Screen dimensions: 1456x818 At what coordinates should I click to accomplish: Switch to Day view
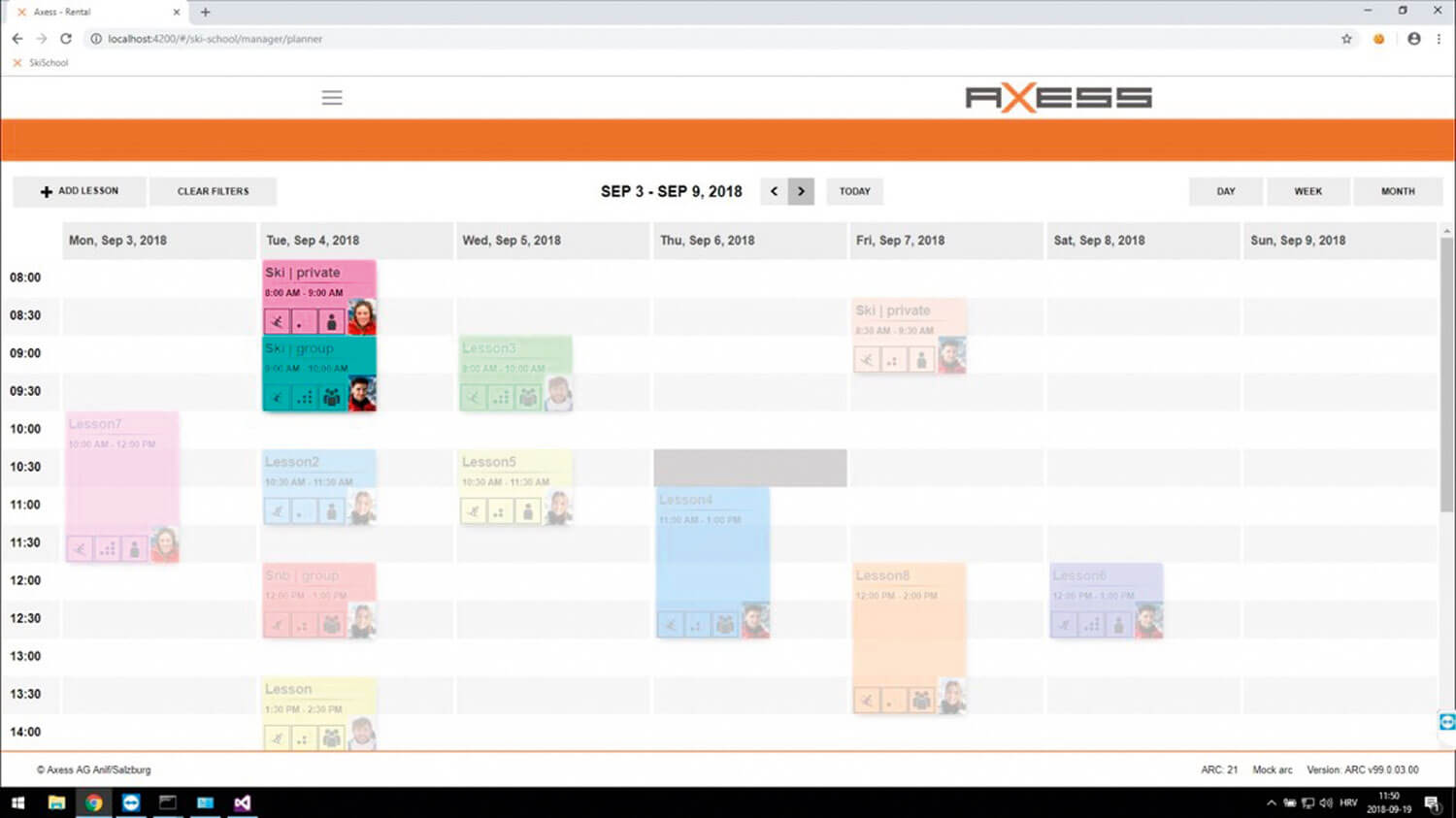point(1226,191)
